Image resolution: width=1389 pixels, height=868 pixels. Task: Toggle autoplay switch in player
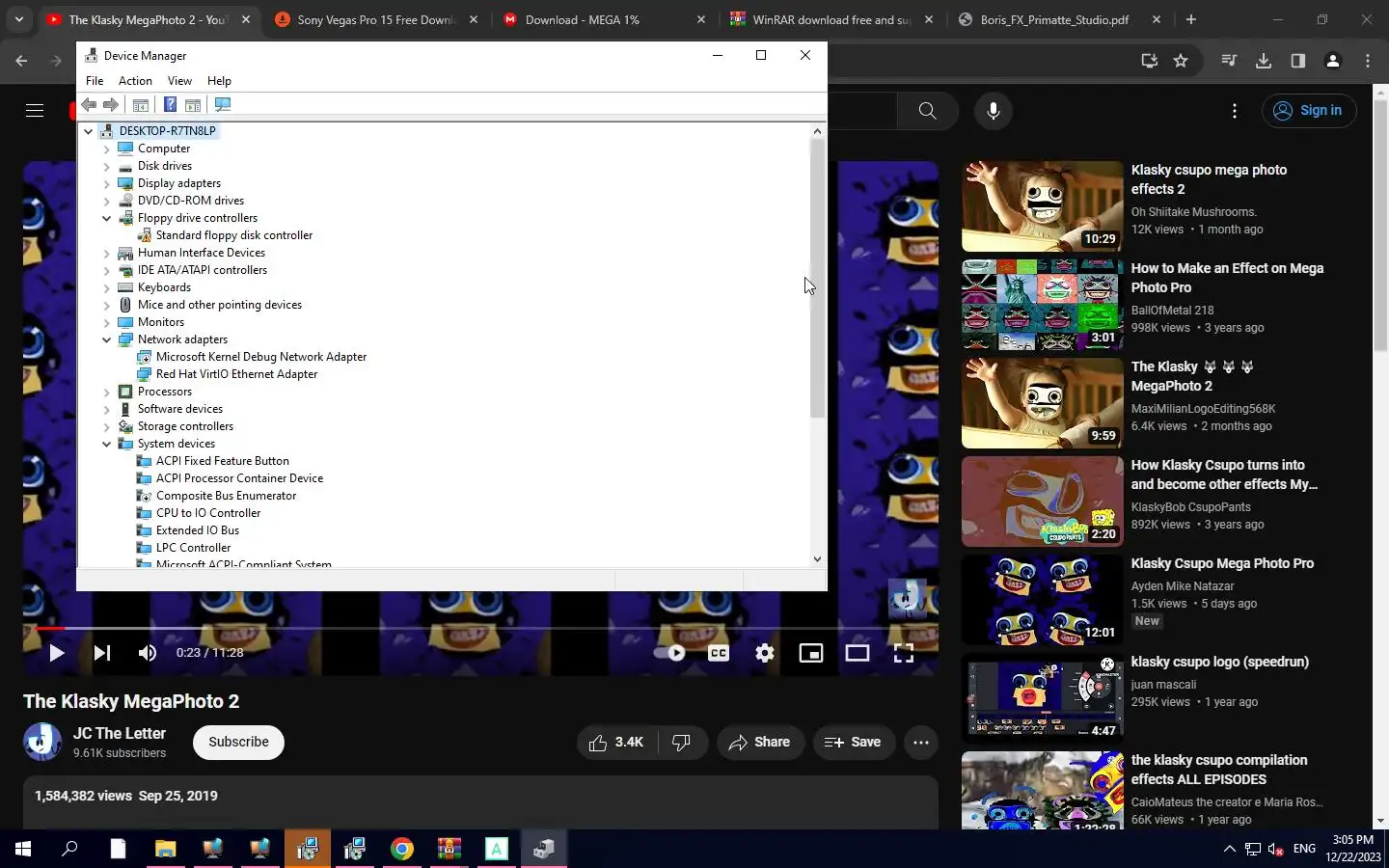coord(669,653)
